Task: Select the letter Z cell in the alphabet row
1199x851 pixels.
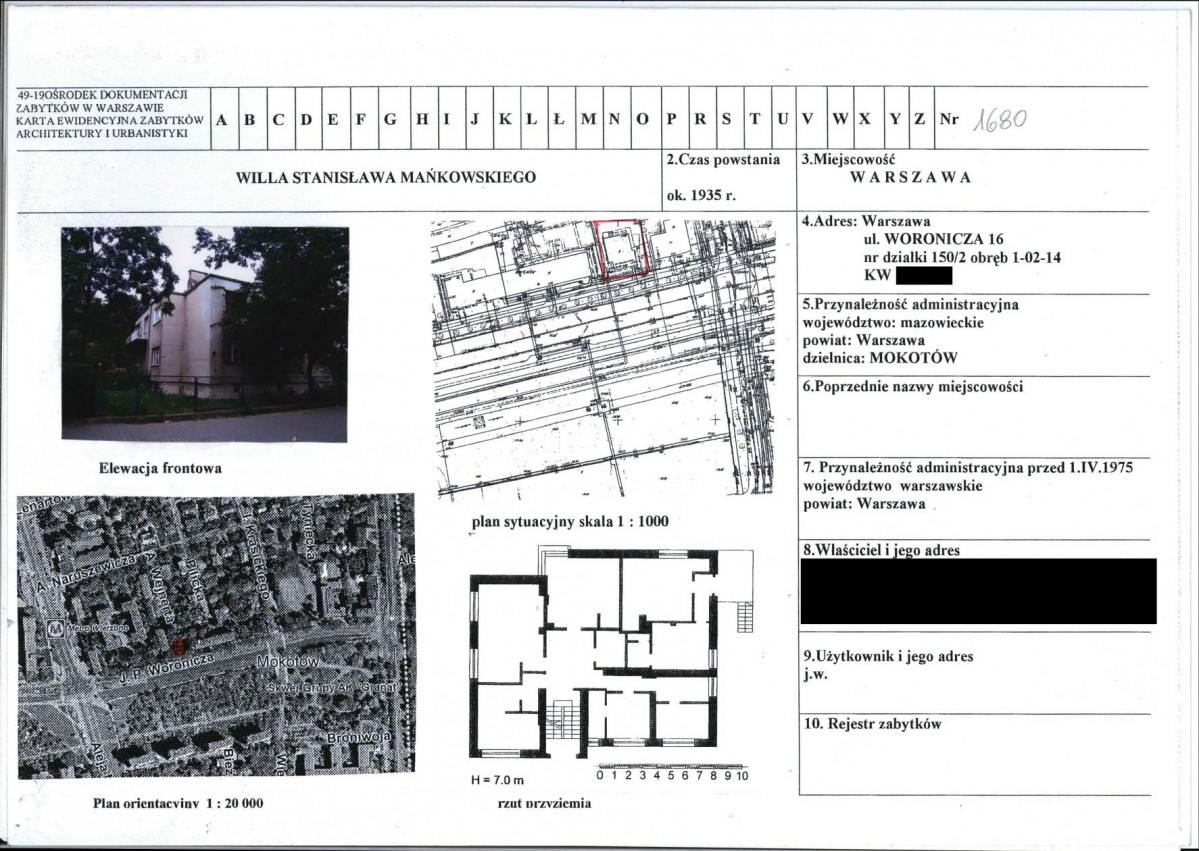Action: coord(919,120)
